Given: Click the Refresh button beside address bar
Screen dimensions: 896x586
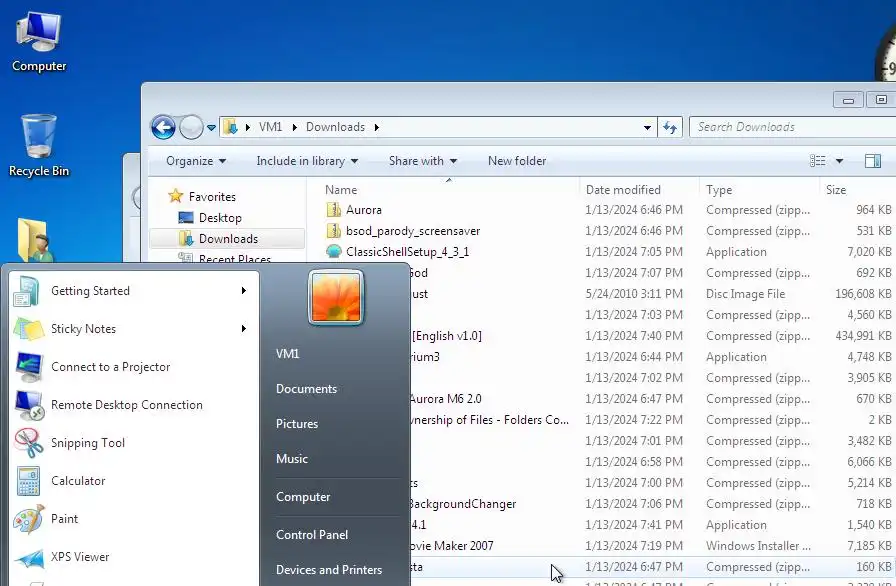Looking at the screenshot, I should coord(670,127).
